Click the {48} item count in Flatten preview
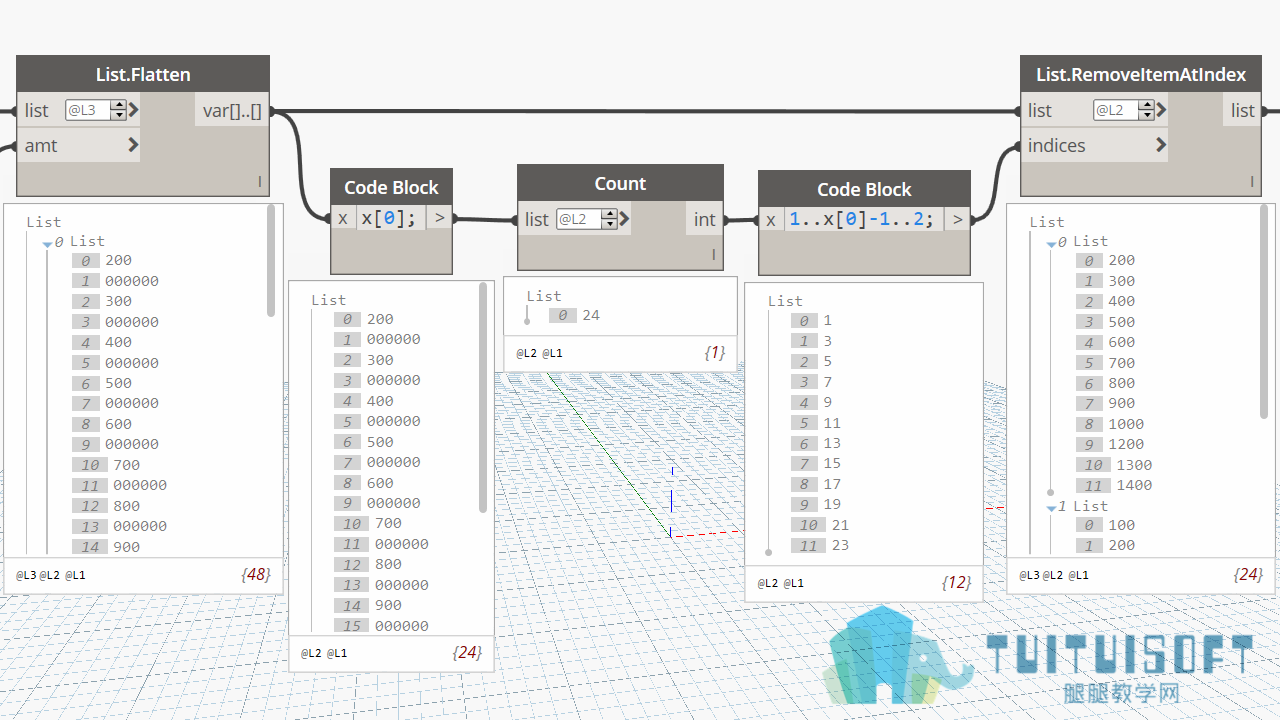Image resolution: width=1280 pixels, height=720 pixels. pyautogui.click(x=256, y=575)
